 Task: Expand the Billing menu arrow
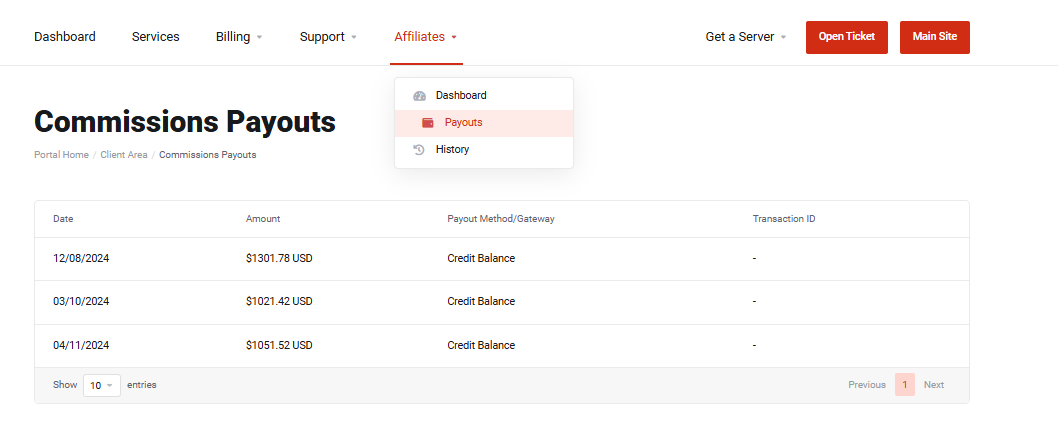coord(259,38)
